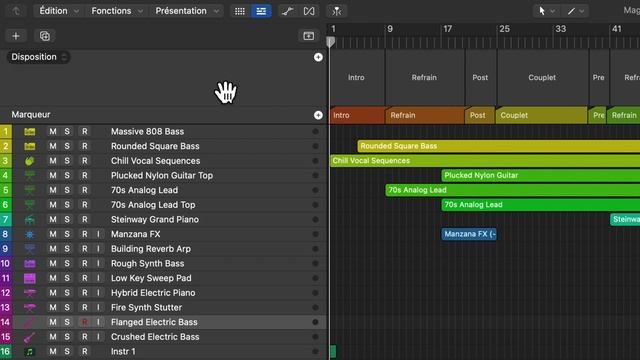Screen dimensions: 640x360
Task: Select the list view icon in toolbar
Action: point(261,11)
